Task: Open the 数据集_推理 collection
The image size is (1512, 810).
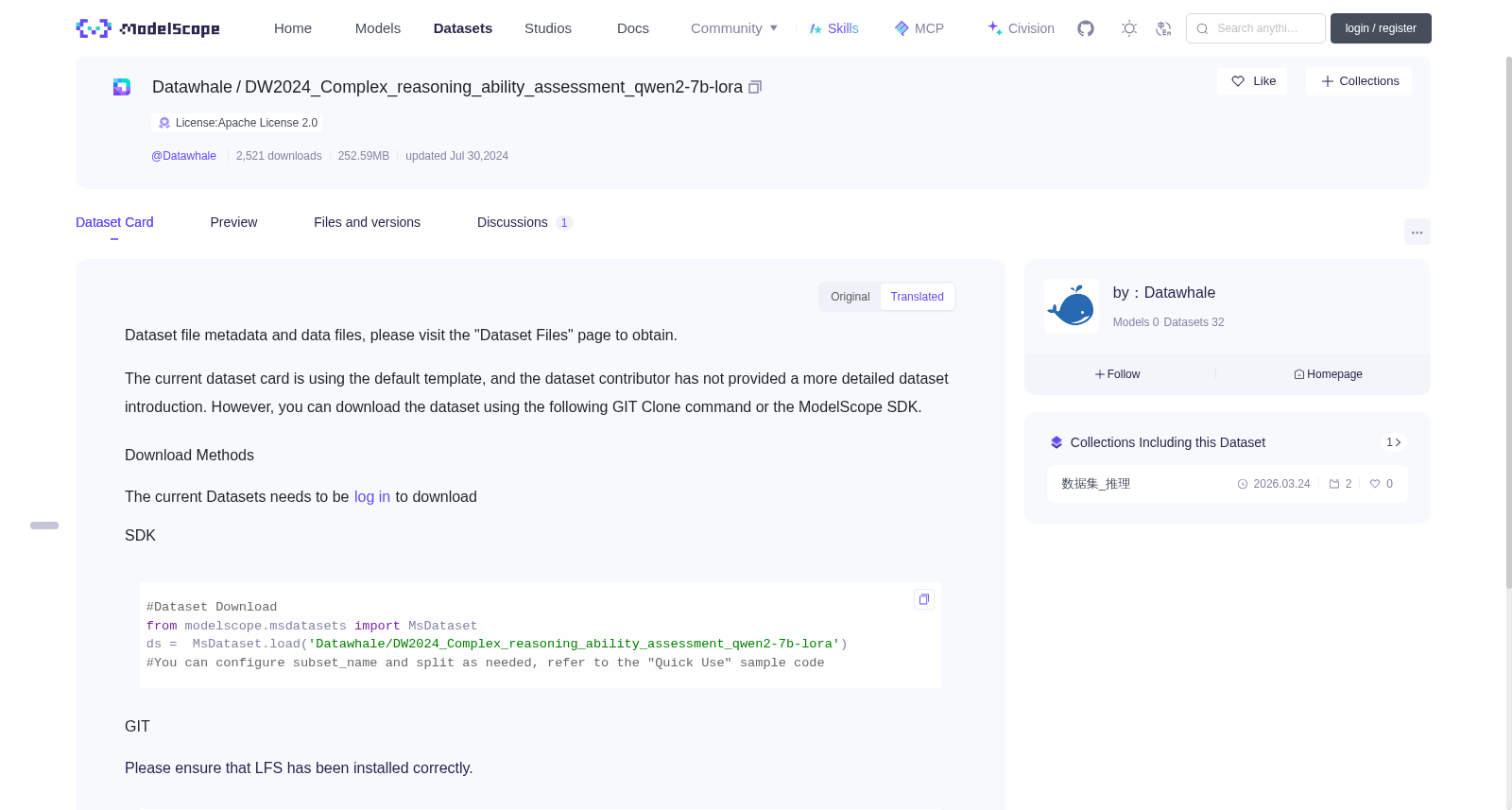Action: (x=1227, y=484)
